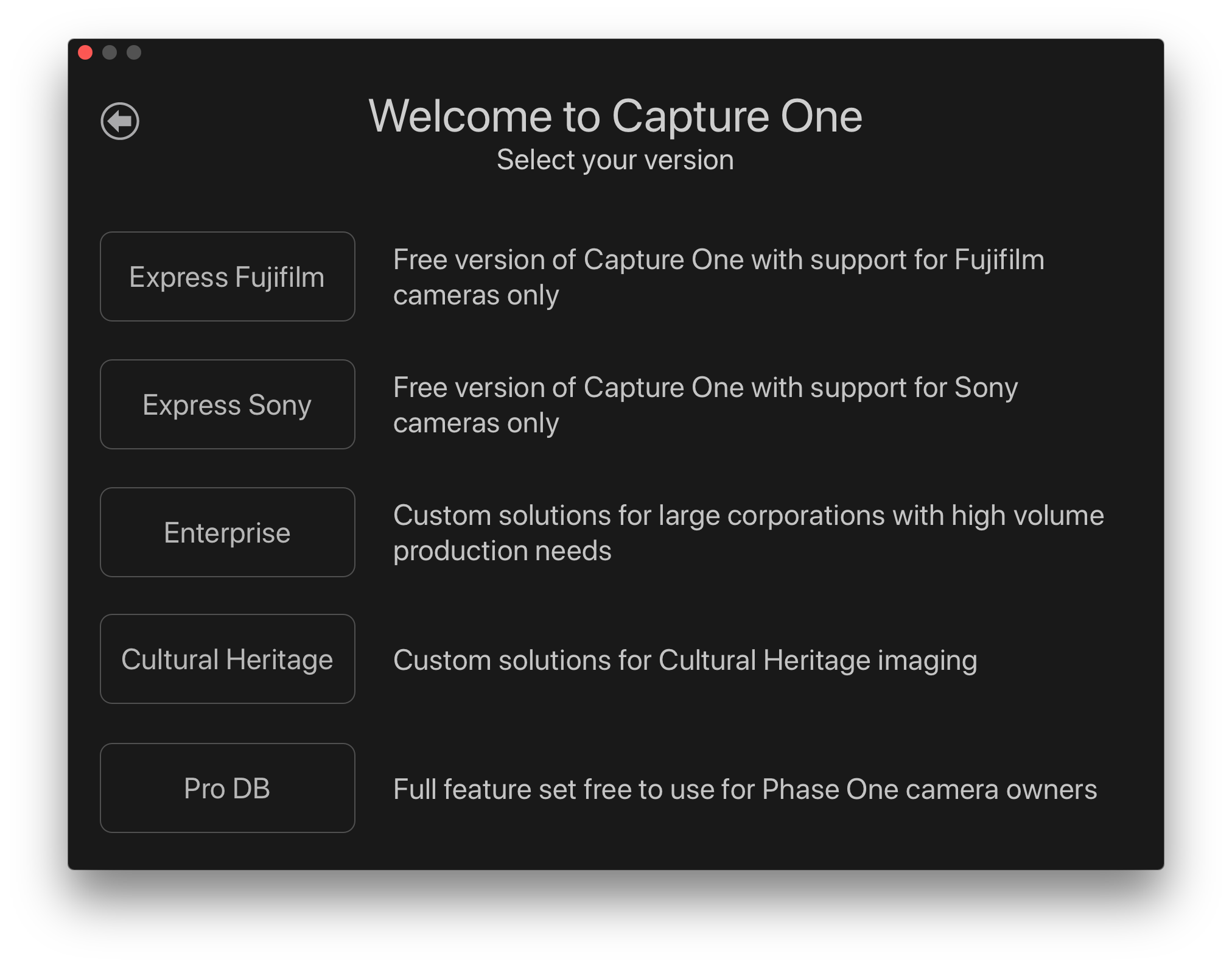Click 'cameras only' under the Sony description

click(x=476, y=423)
